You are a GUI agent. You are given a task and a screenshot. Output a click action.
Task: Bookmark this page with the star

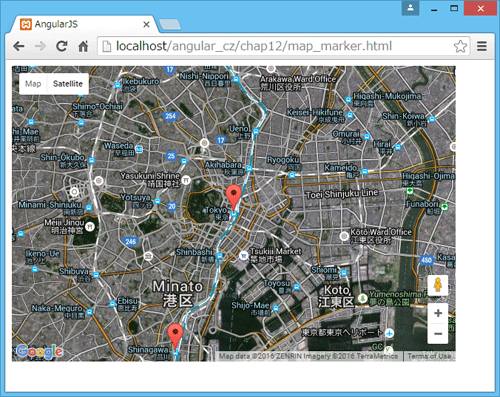(x=460, y=46)
